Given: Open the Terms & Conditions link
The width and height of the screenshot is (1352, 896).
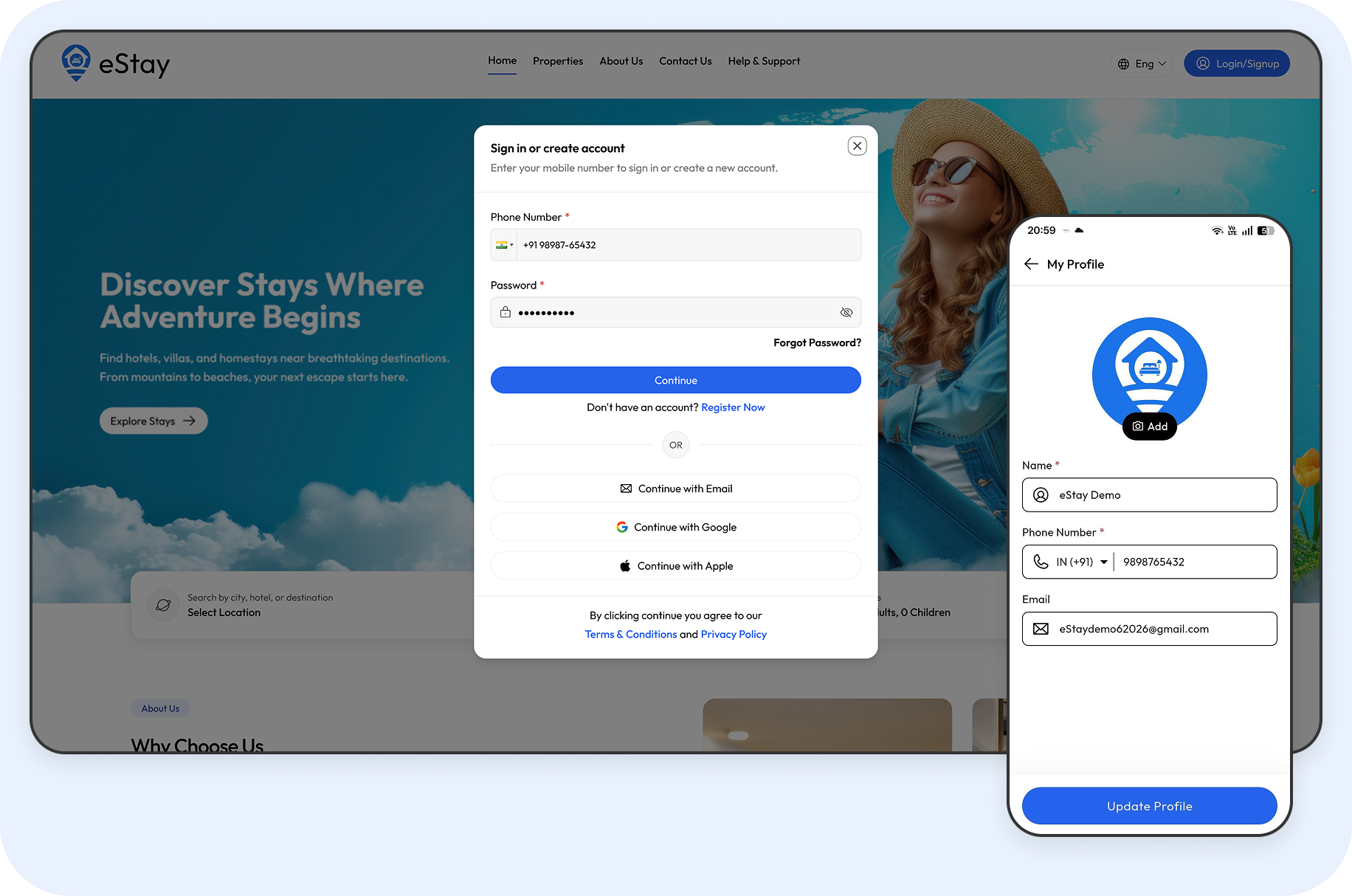Looking at the screenshot, I should point(631,634).
